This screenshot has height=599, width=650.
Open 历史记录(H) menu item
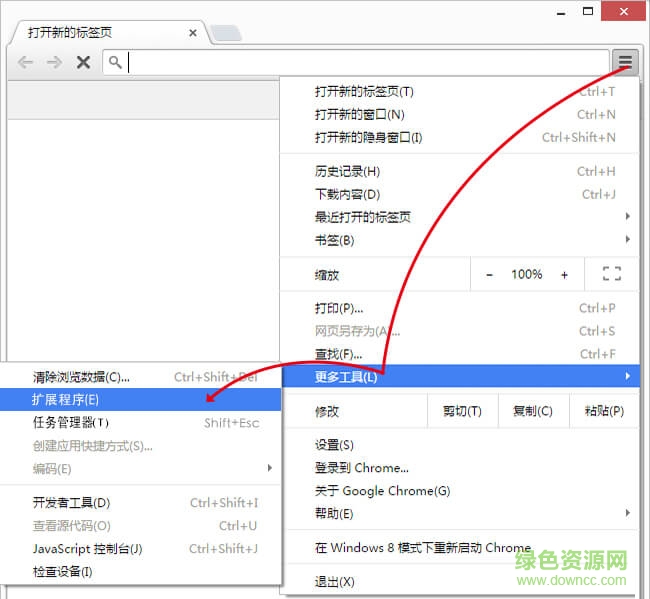[347, 172]
